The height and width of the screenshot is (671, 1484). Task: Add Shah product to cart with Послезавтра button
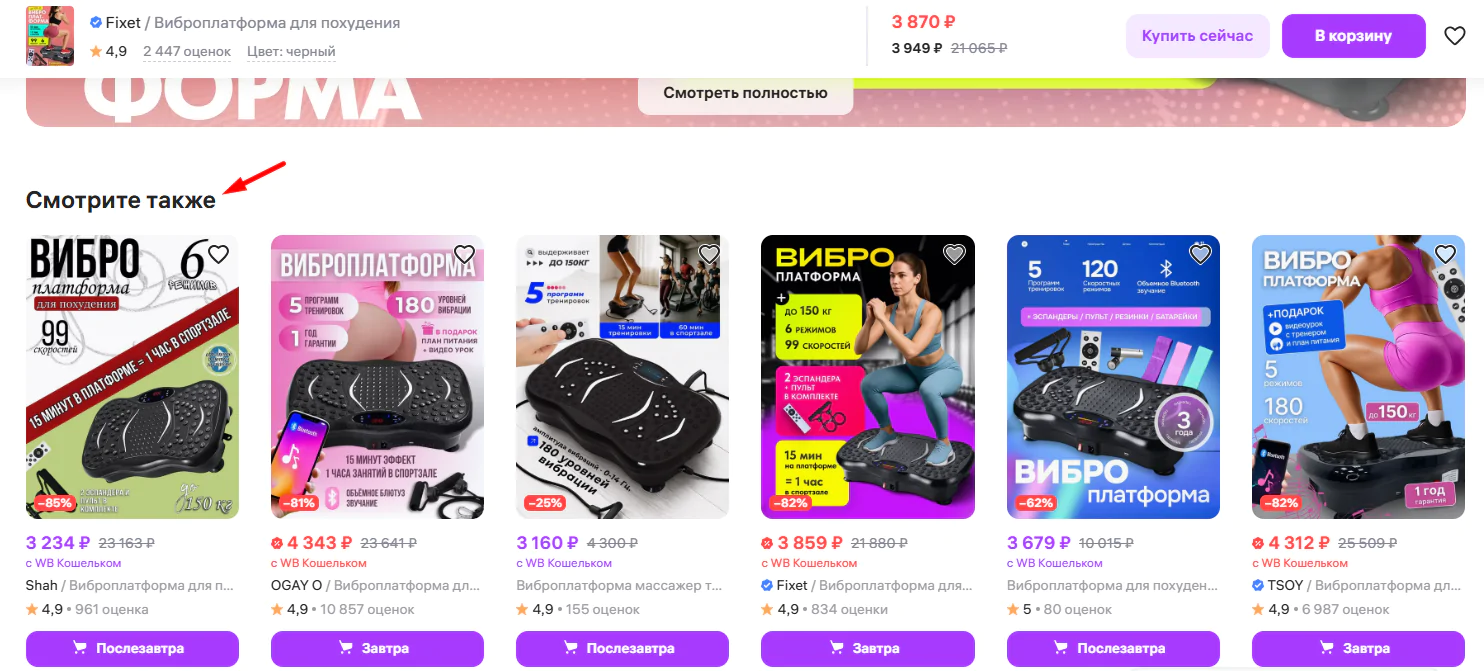132,648
